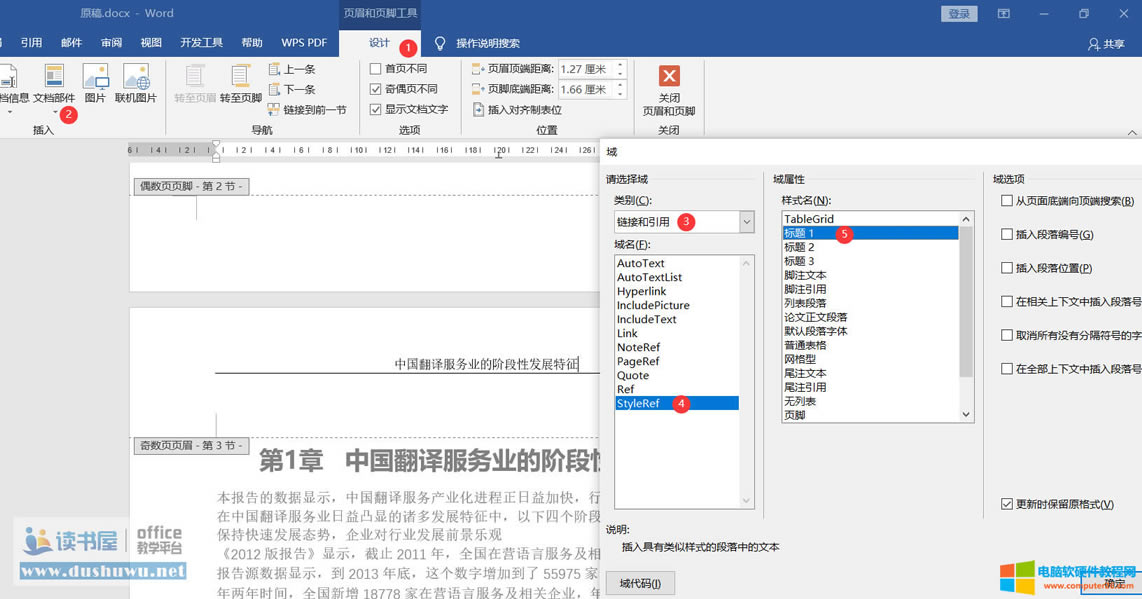Uncheck 更新时保留原格式 checkbox in dialog

point(1007,505)
